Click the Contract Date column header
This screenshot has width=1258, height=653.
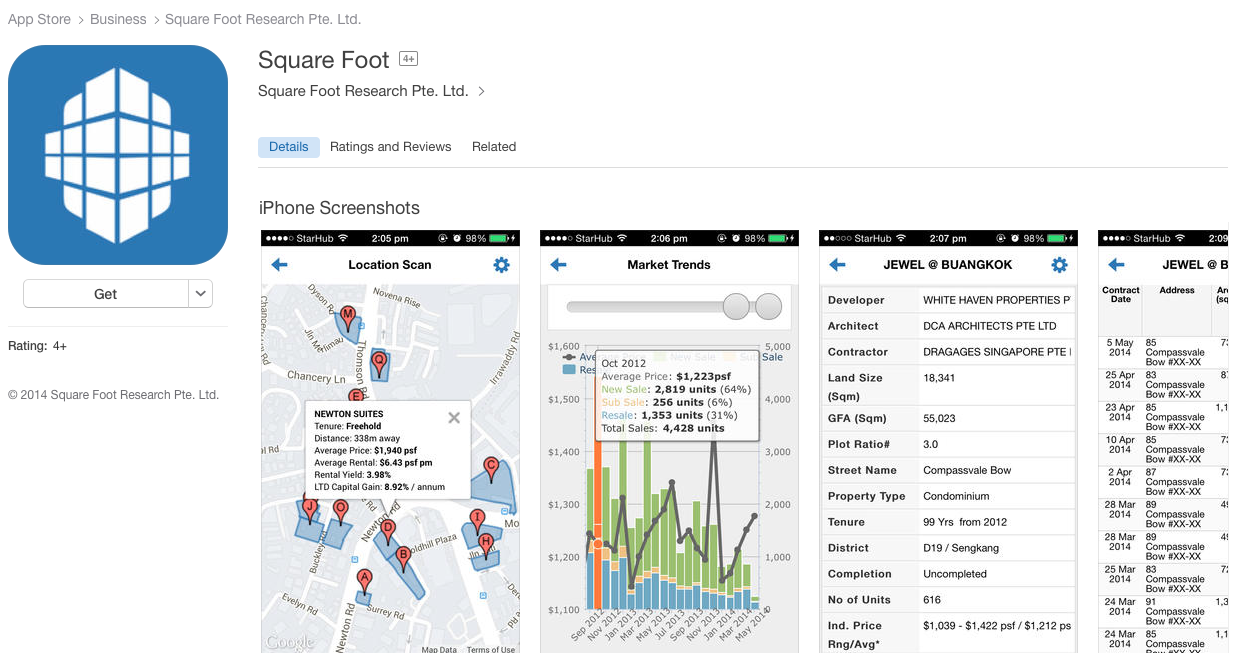pyautogui.click(x=1121, y=294)
